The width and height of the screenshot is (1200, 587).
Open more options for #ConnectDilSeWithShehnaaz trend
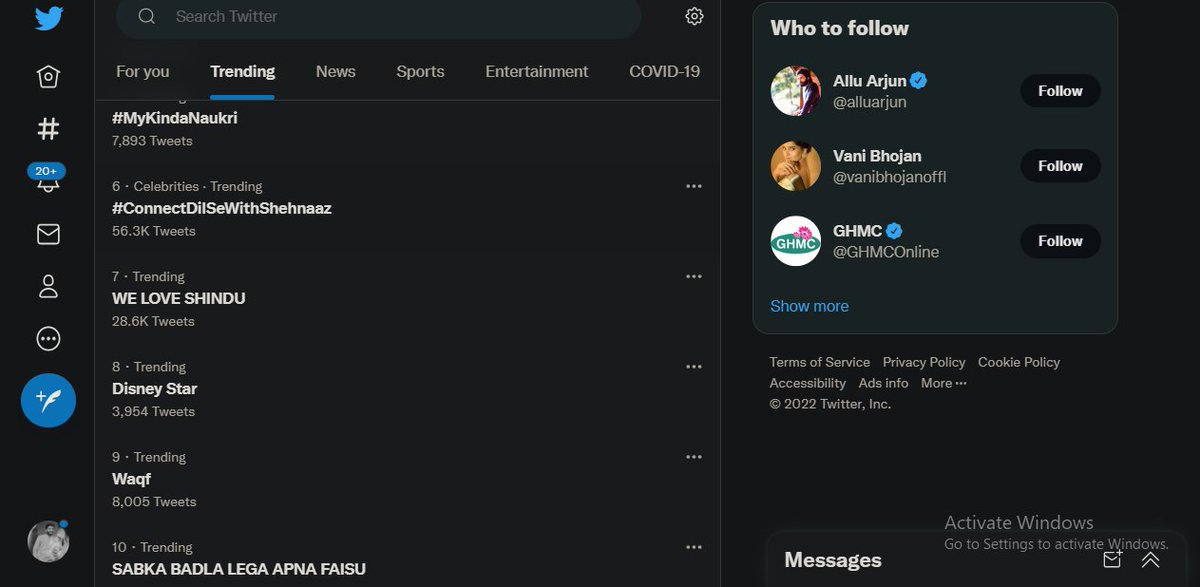click(x=694, y=186)
